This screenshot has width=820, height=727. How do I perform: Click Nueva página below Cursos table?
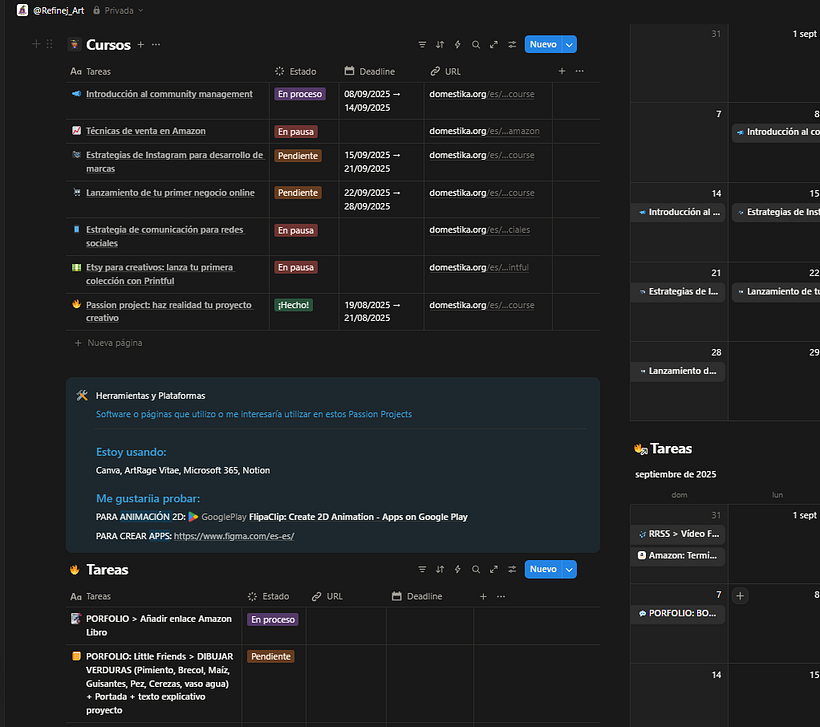(x=115, y=343)
